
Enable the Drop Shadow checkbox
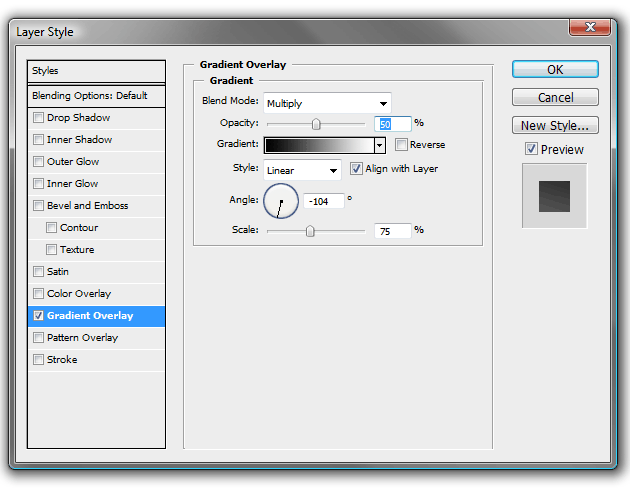[39, 117]
